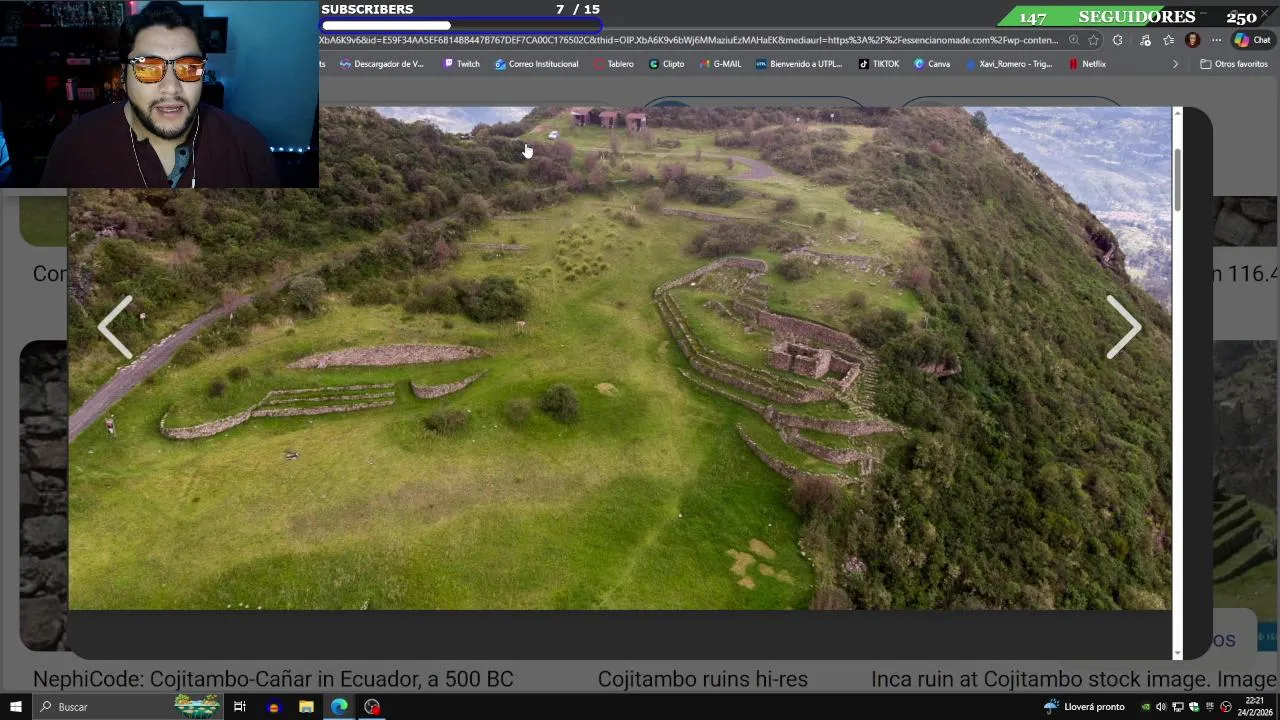Open the TIKTOK bookmark
This screenshot has height=720, width=1280.
[879, 64]
